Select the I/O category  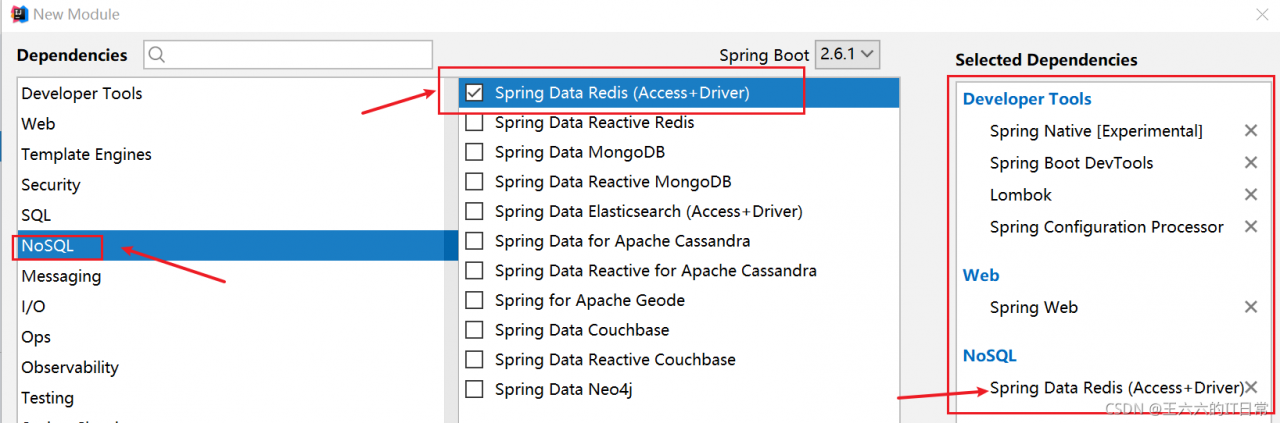tap(231, 306)
